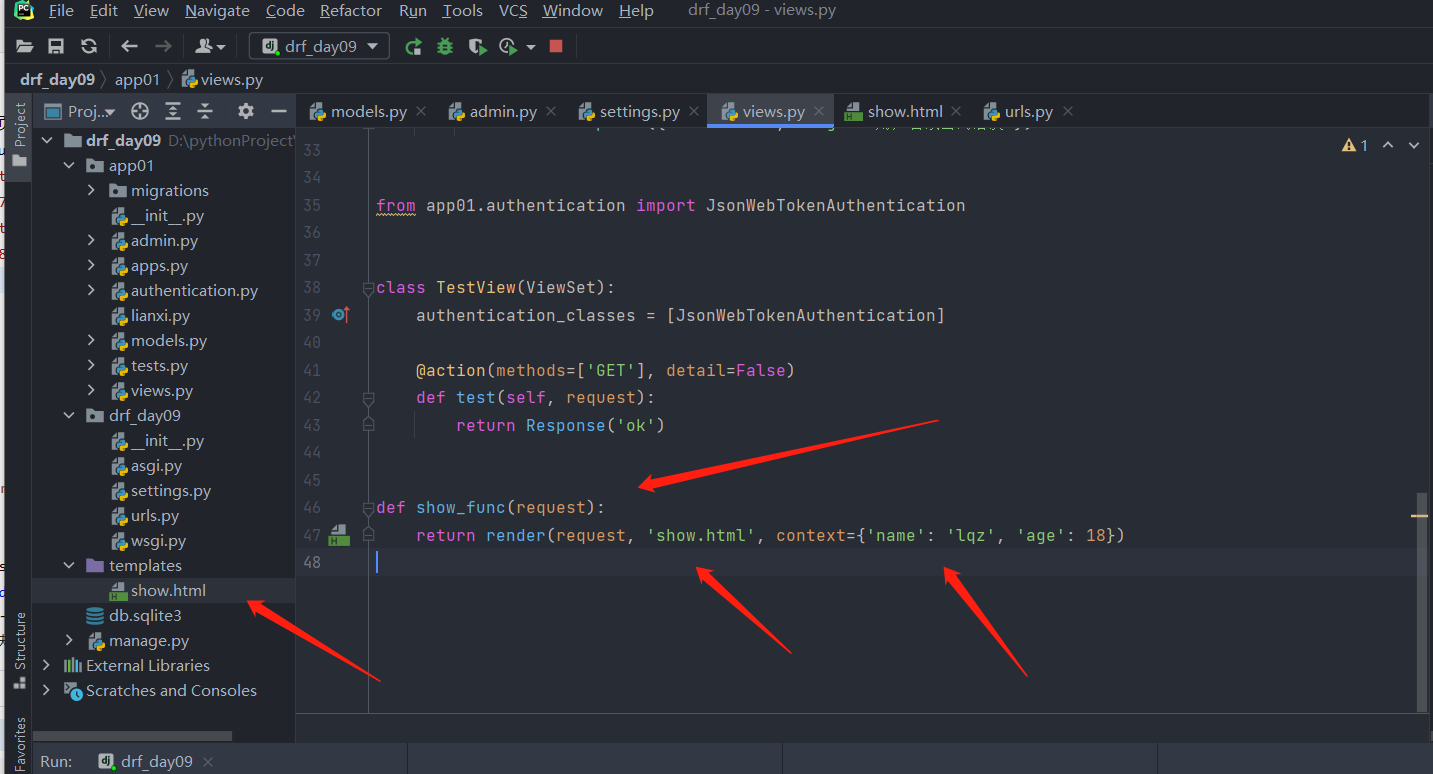Viewport: 1433px width, 774px height.
Task: Go to next highlighted error arrow
Action: (1414, 145)
